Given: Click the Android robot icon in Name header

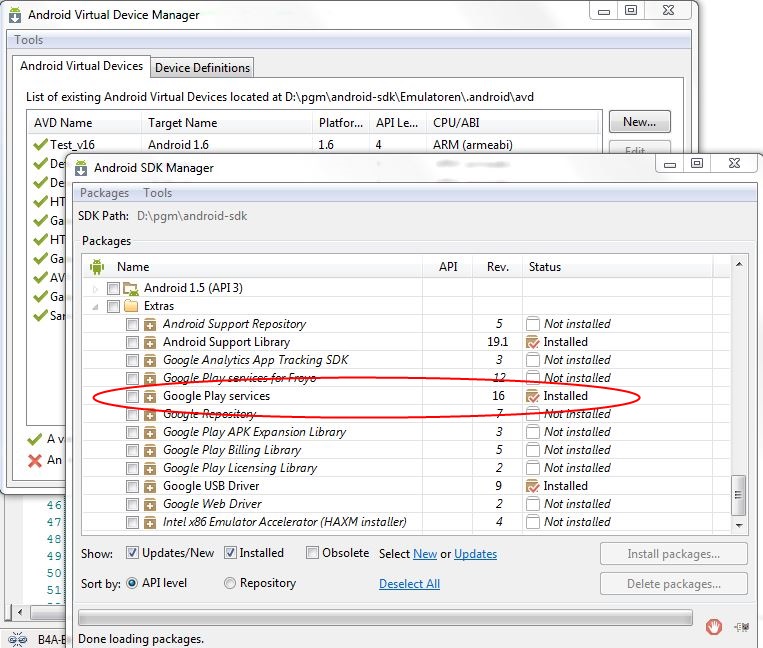Looking at the screenshot, I should pyautogui.click(x=97, y=267).
